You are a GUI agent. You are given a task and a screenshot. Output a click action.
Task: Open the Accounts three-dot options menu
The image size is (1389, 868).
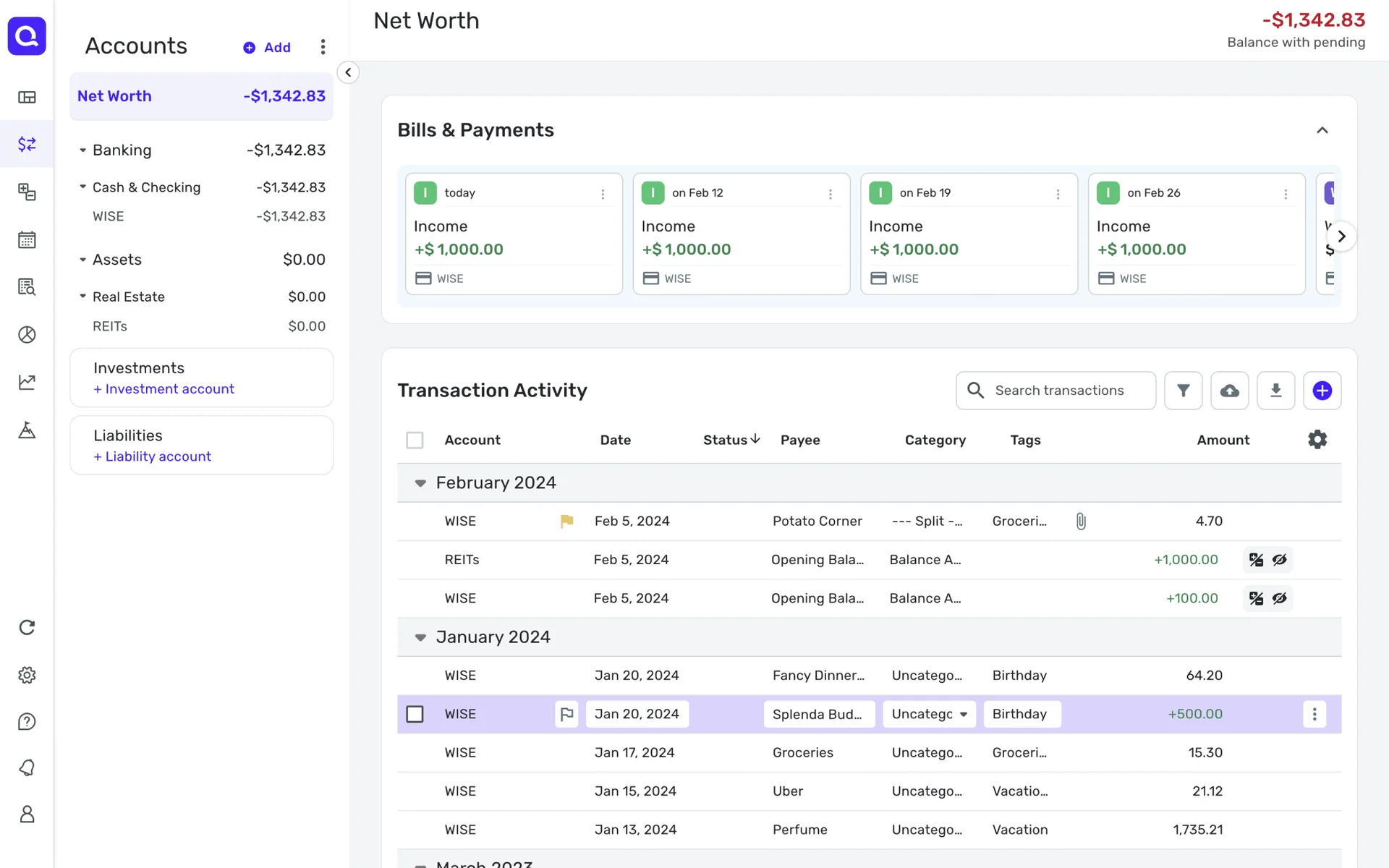323,47
